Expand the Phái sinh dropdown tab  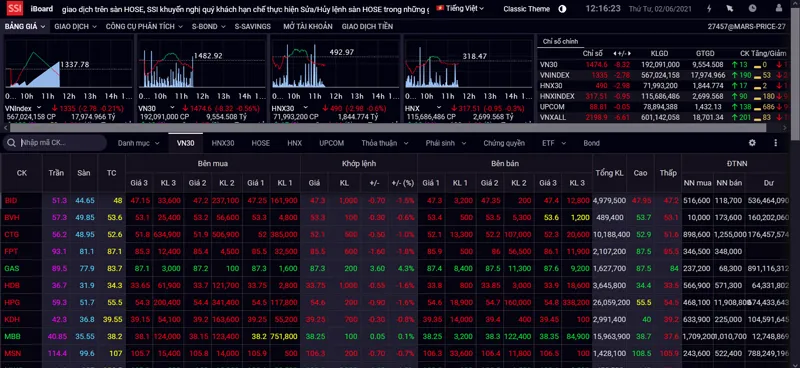[446, 143]
